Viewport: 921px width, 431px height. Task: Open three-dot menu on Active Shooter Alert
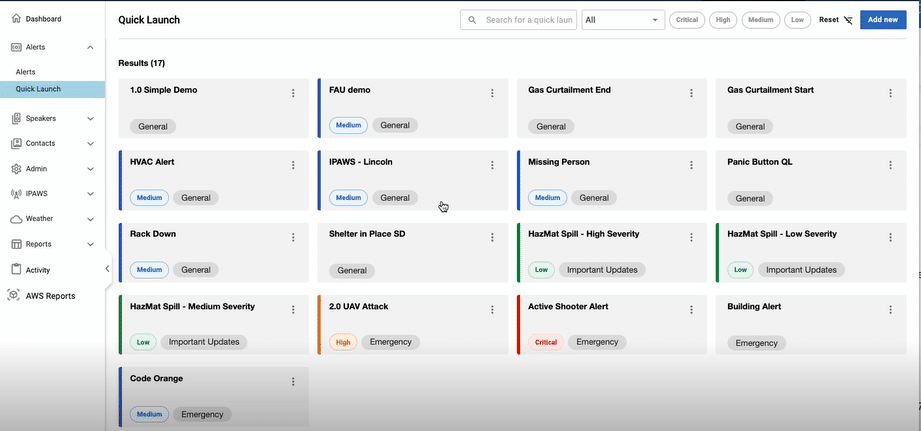[x=691, y=309]
